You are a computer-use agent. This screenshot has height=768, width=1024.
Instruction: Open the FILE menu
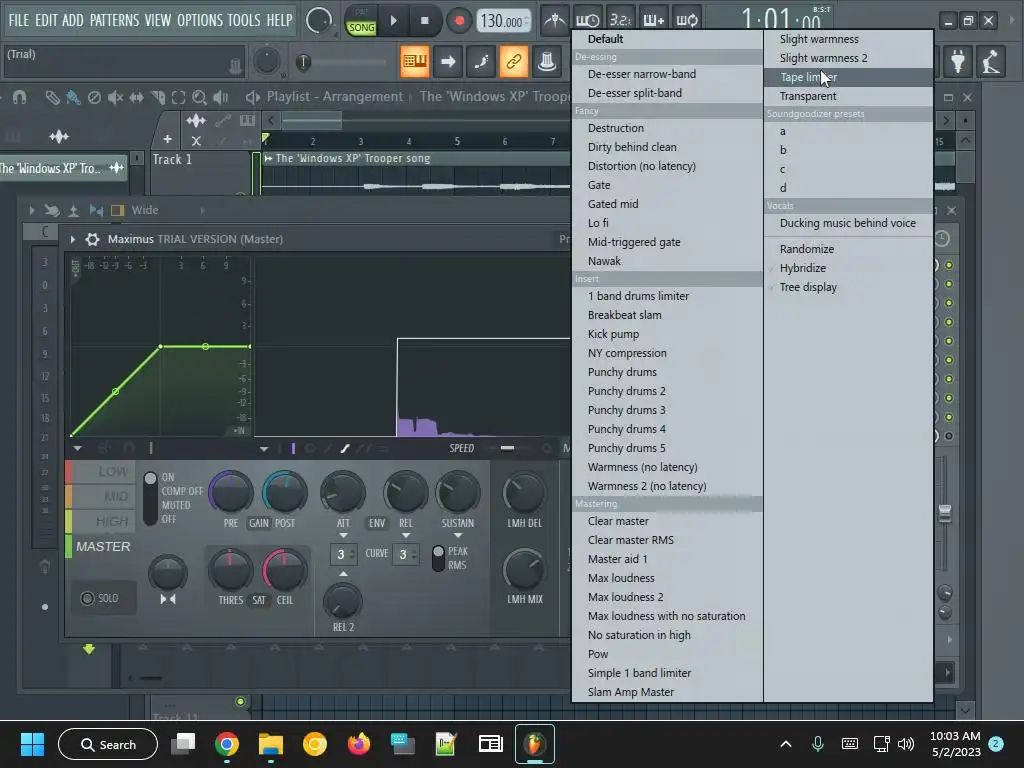click(18, 20)
